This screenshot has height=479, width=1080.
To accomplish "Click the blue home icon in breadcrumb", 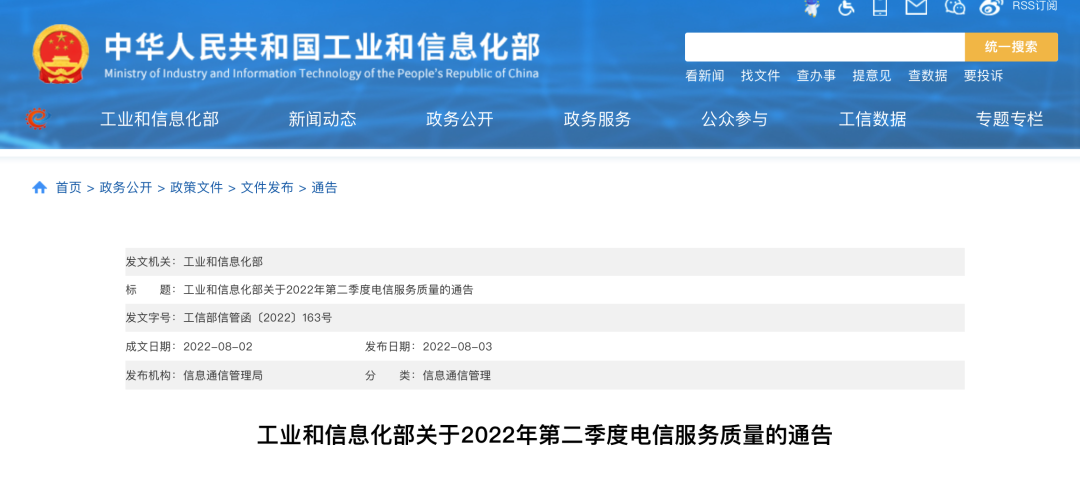I will [x=40, y=187].
